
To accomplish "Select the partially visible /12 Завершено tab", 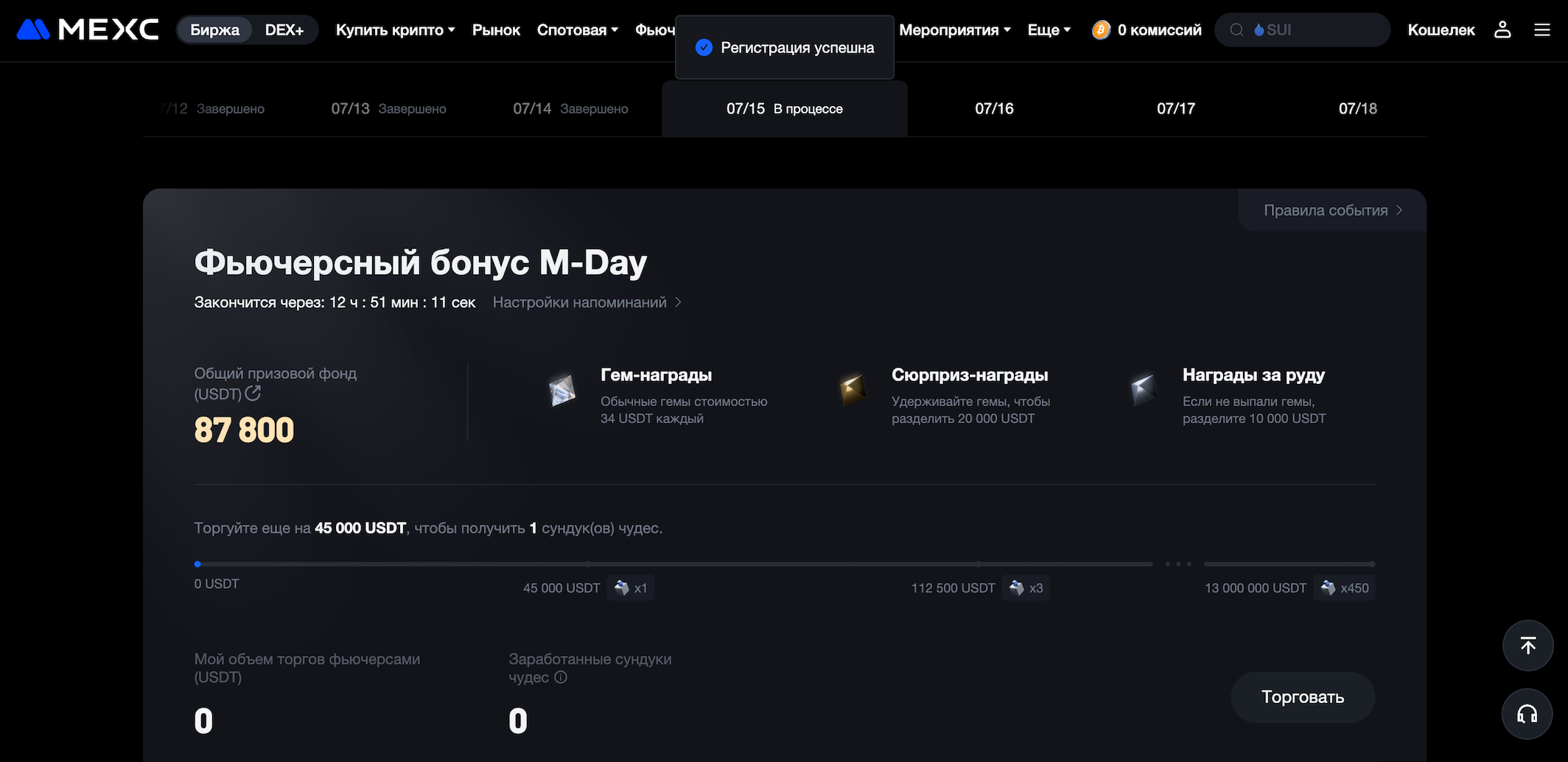I will coord(212,108).
